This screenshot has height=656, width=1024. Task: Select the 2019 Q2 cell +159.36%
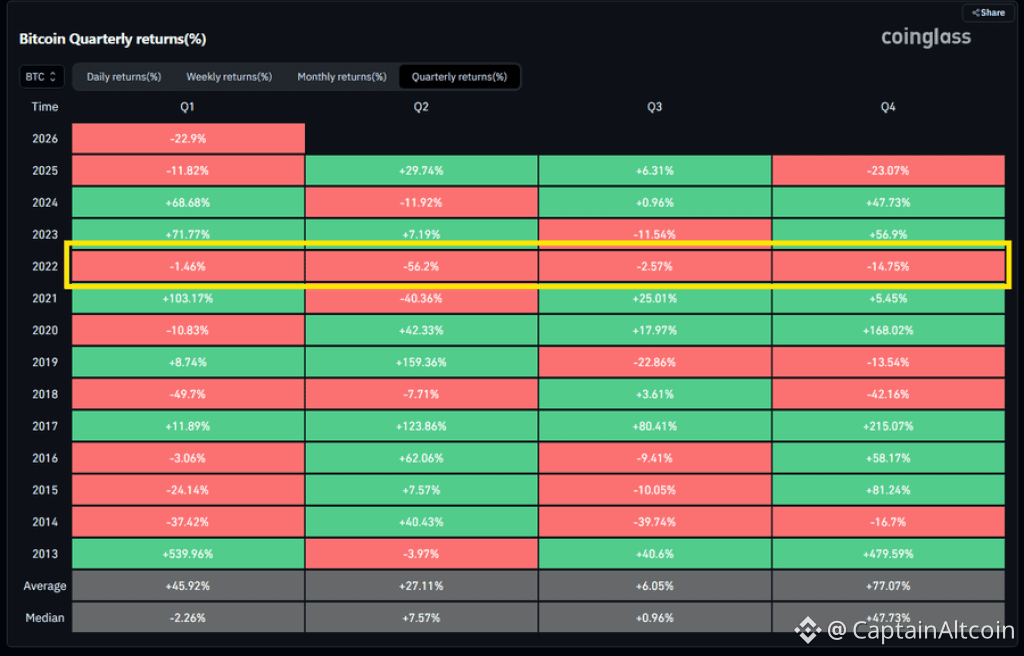[x=421, y=362]
